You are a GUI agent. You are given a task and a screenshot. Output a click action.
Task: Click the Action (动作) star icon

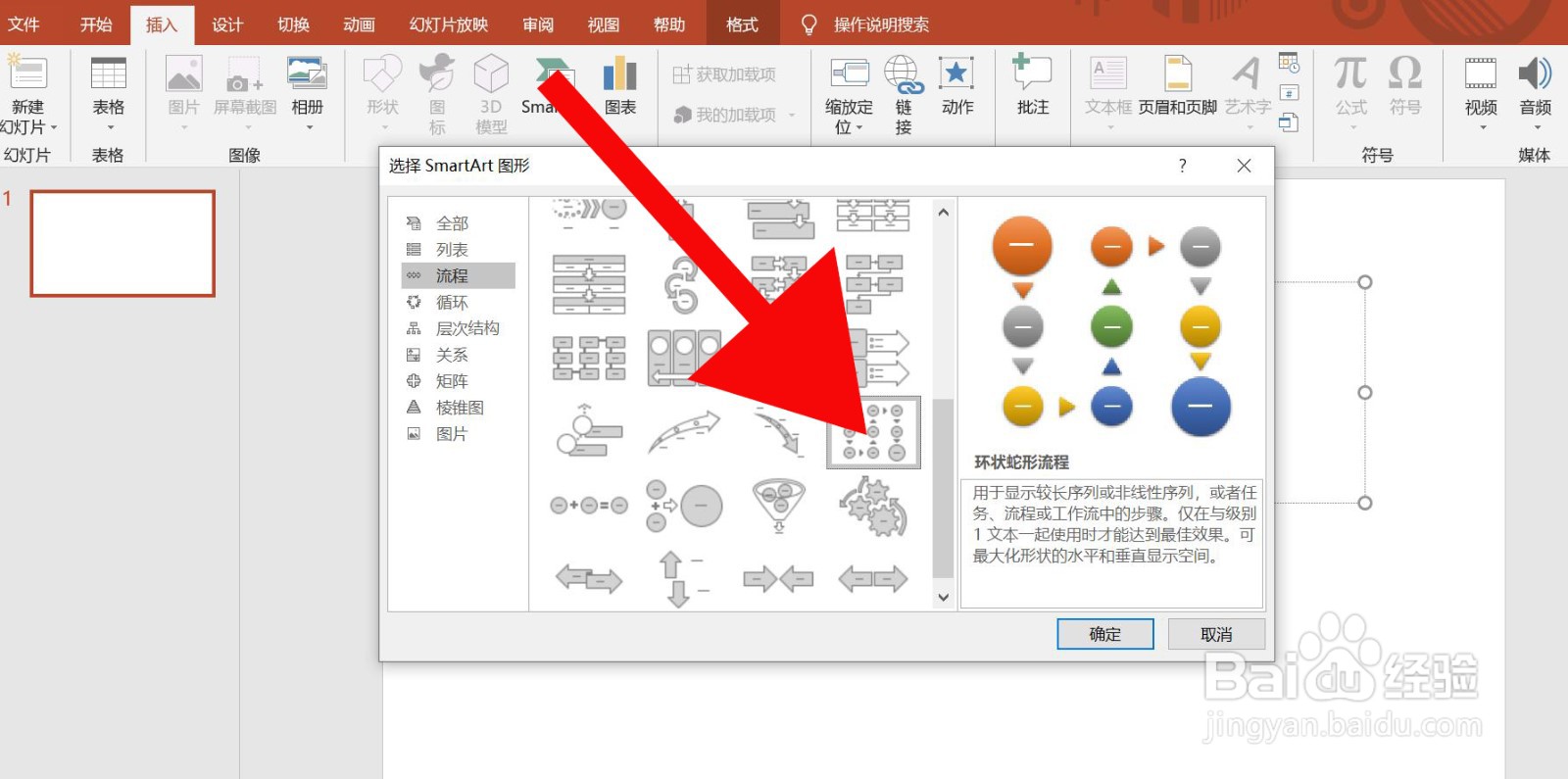tap(956, 73)
